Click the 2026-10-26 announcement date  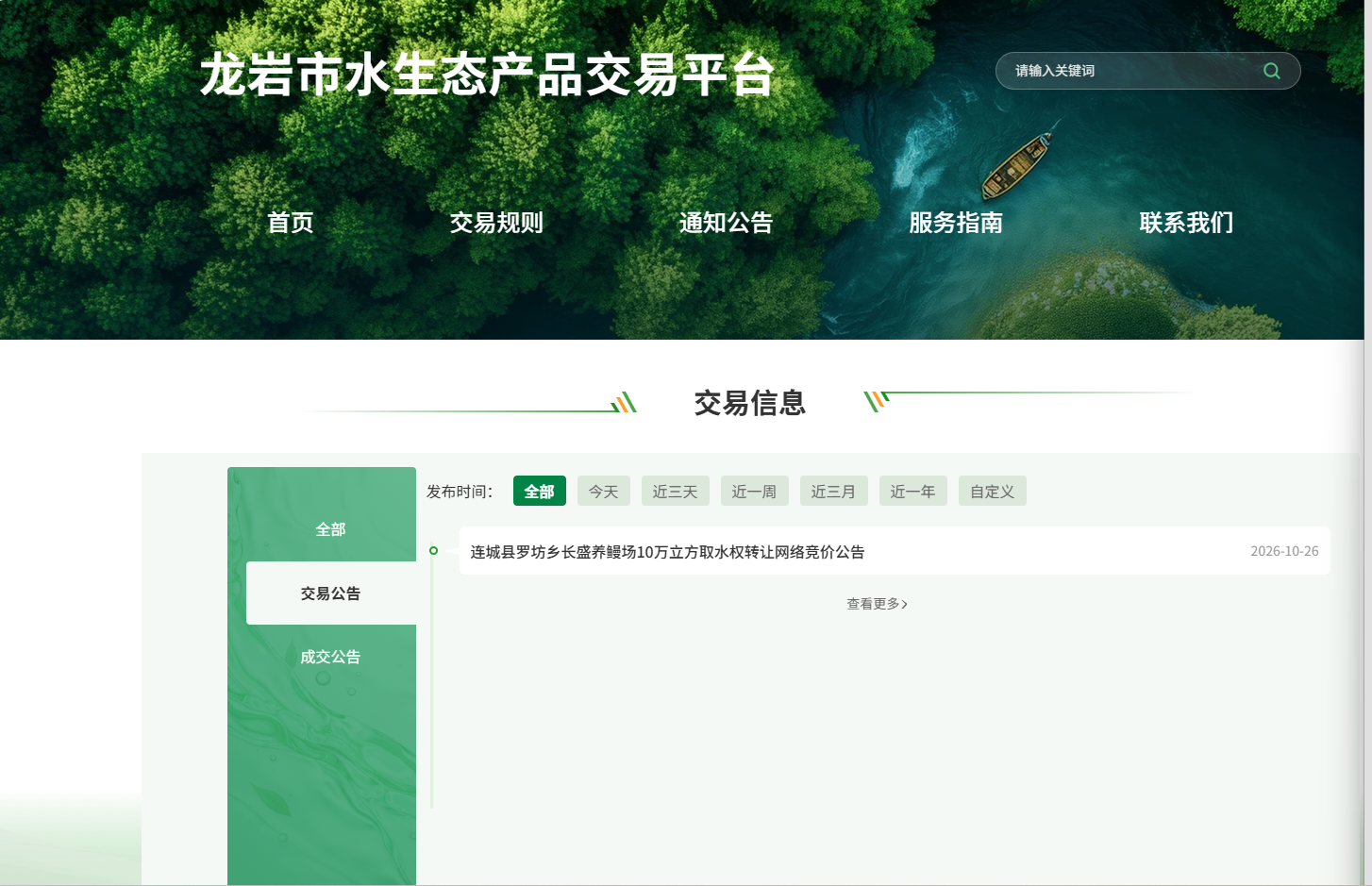1284,551
